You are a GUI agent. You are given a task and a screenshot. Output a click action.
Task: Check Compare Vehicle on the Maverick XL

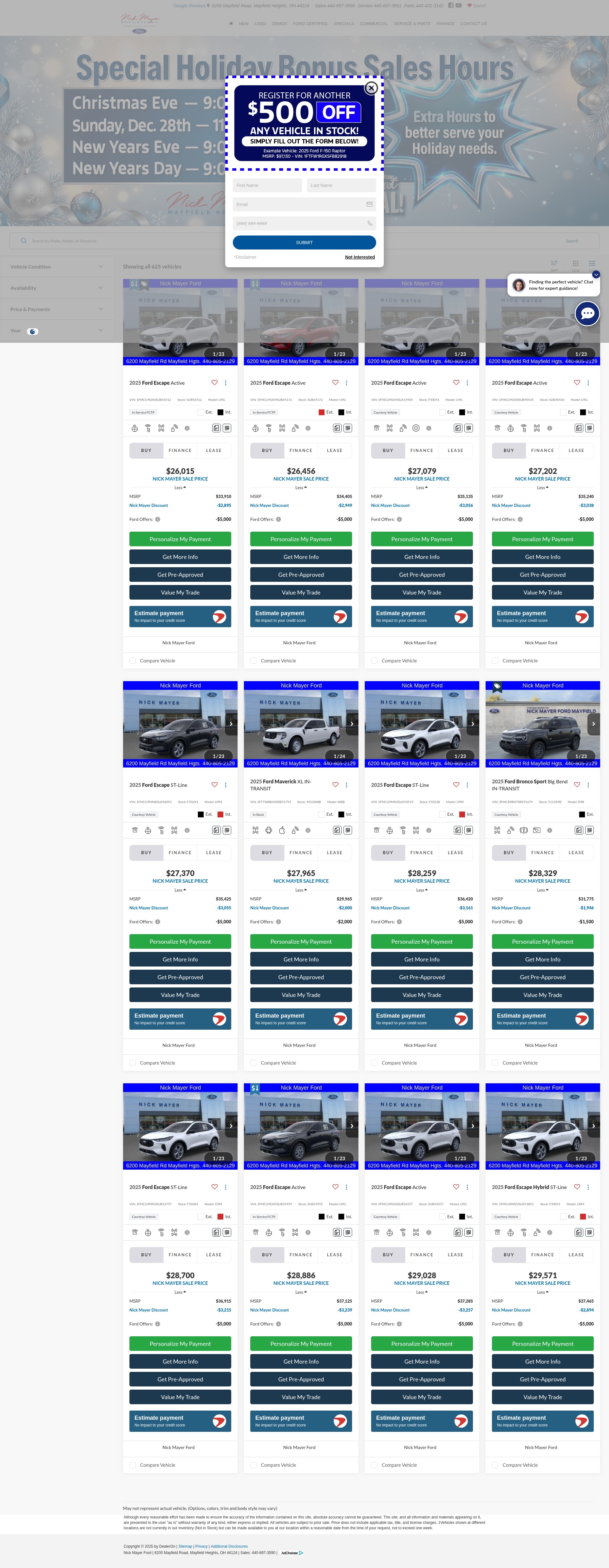[x=254, y=1063]
